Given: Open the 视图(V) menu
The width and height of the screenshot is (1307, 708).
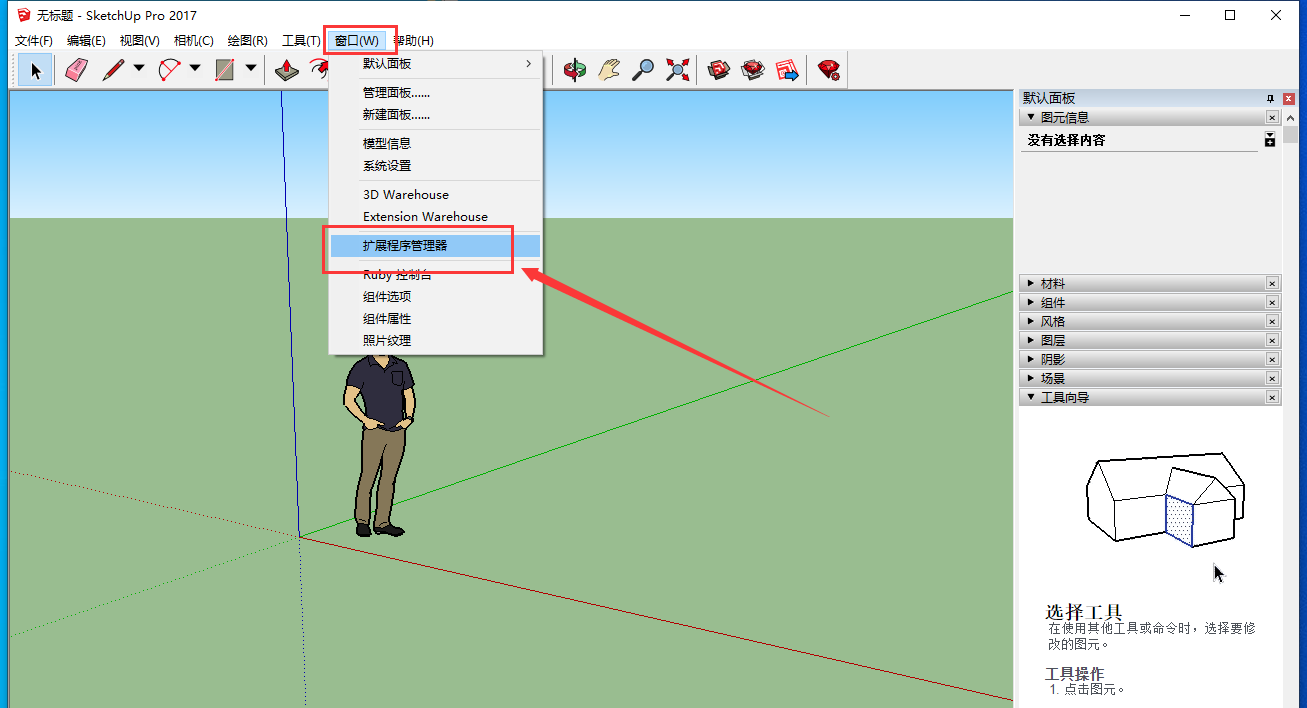Looking at the screenshot, I should (x=140, y=41).
